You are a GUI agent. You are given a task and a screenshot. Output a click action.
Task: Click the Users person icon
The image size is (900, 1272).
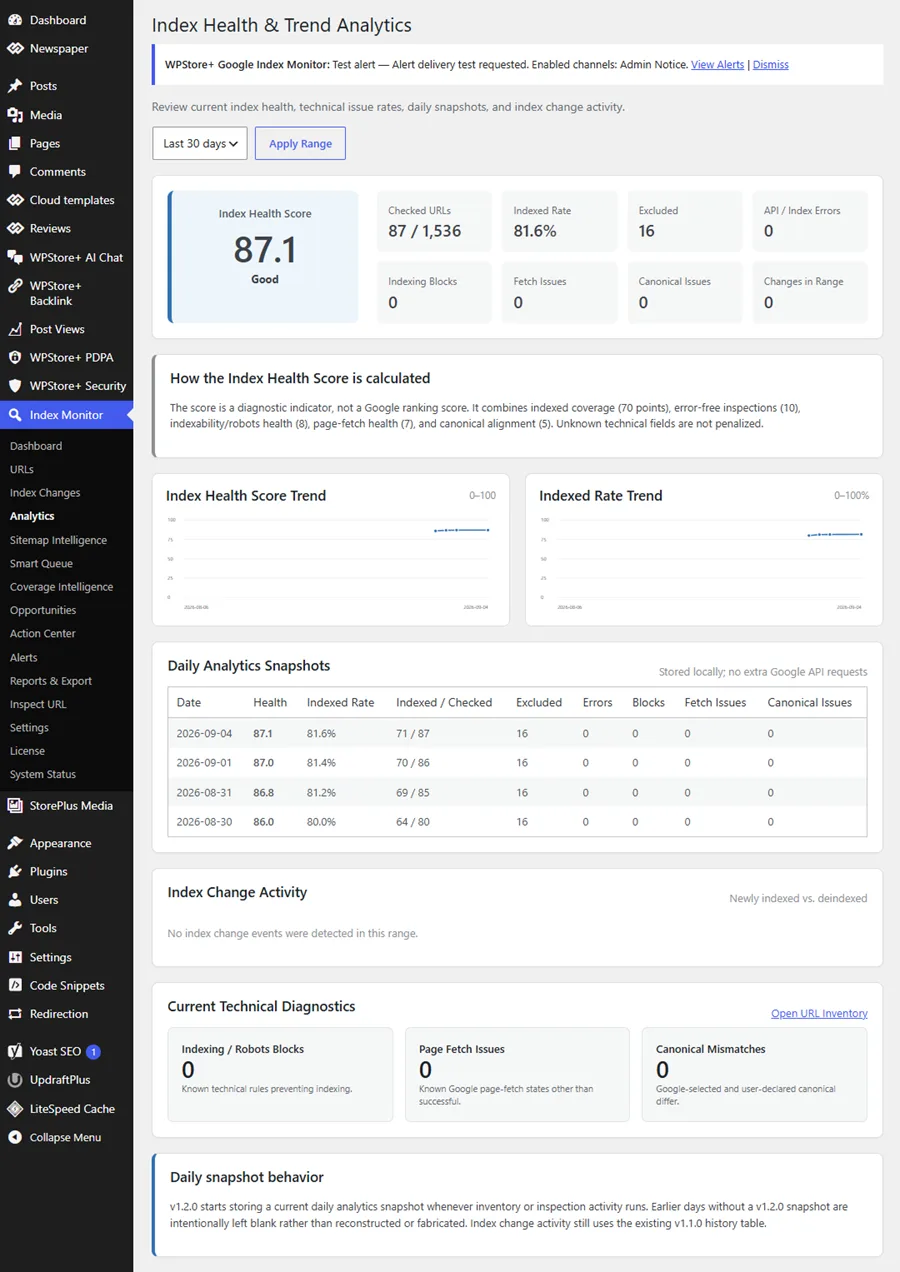tap(15, 900)
